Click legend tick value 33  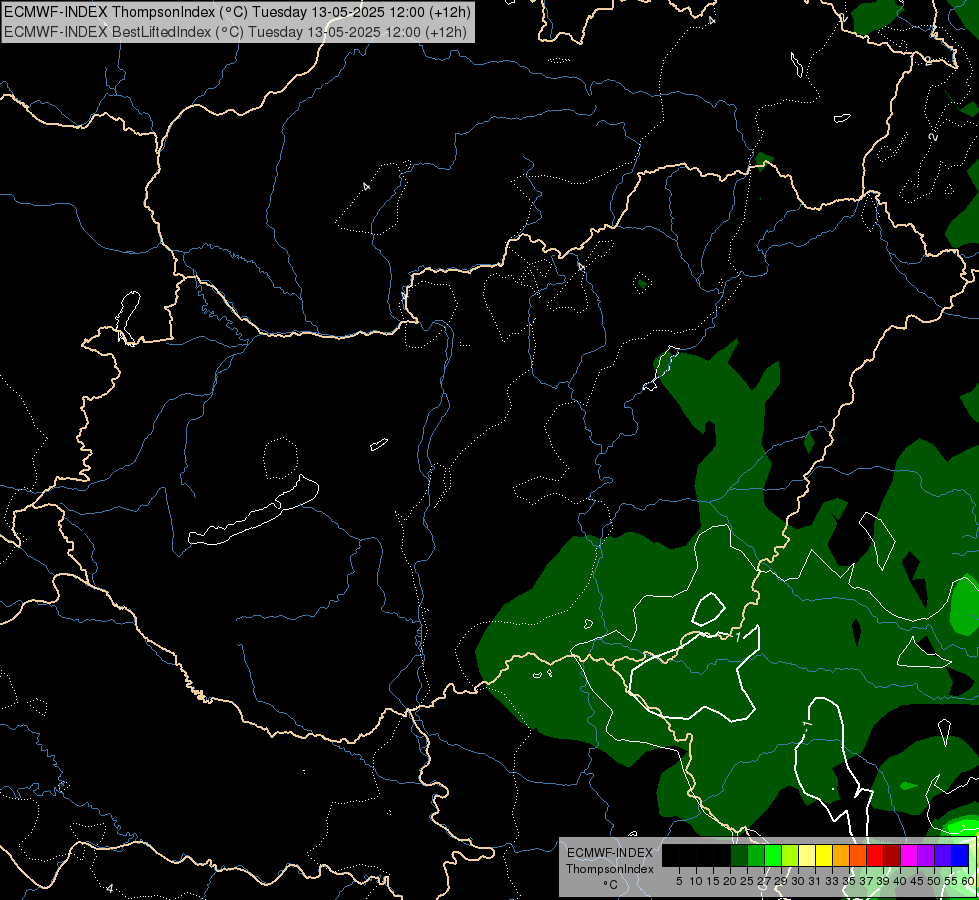832,881
